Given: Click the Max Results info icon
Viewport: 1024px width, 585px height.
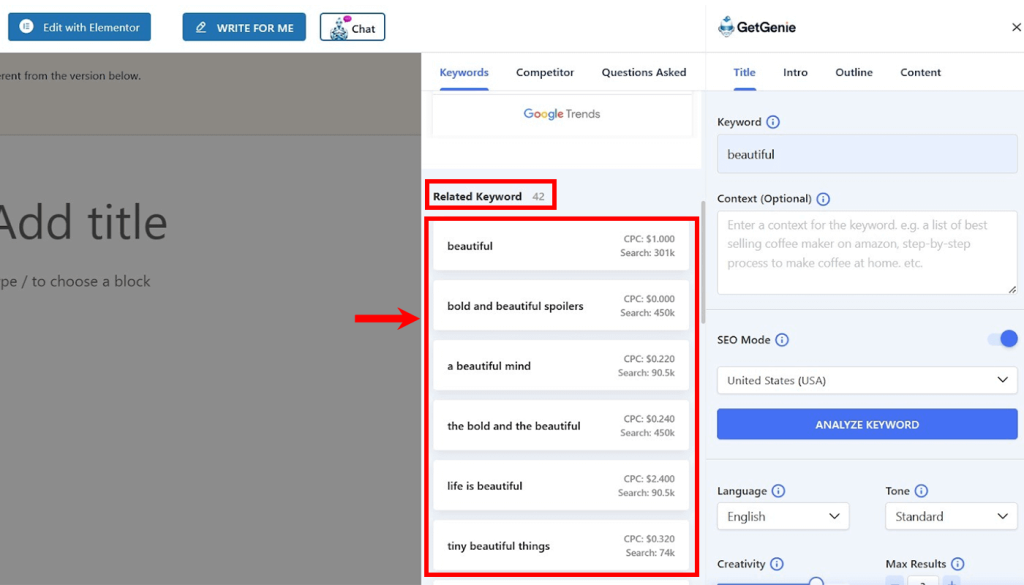Looking at the screenshot, I should pos(957,564).
